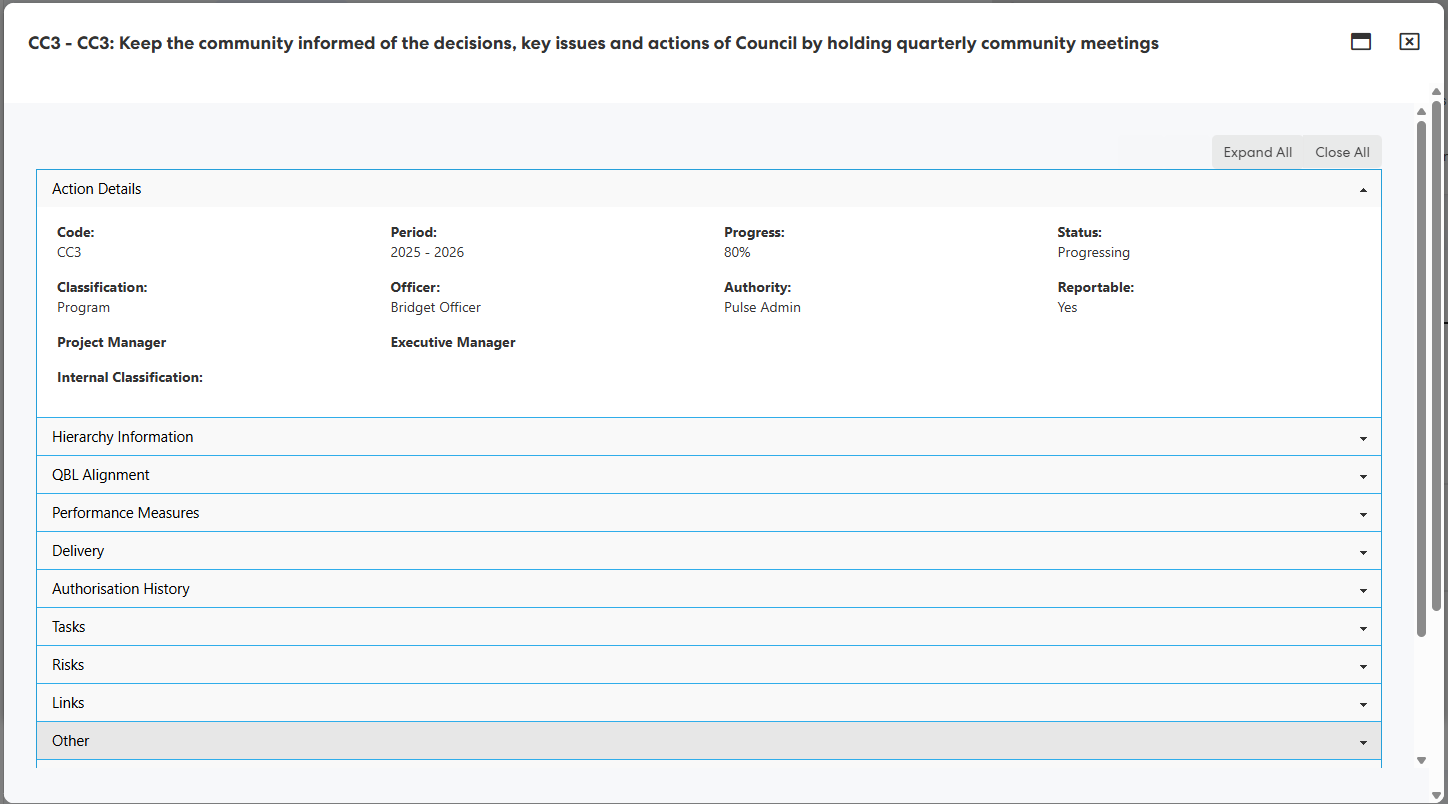
Task: Expand the Other section arrow
Action: pyautogui.click(x=1363, y=742)
